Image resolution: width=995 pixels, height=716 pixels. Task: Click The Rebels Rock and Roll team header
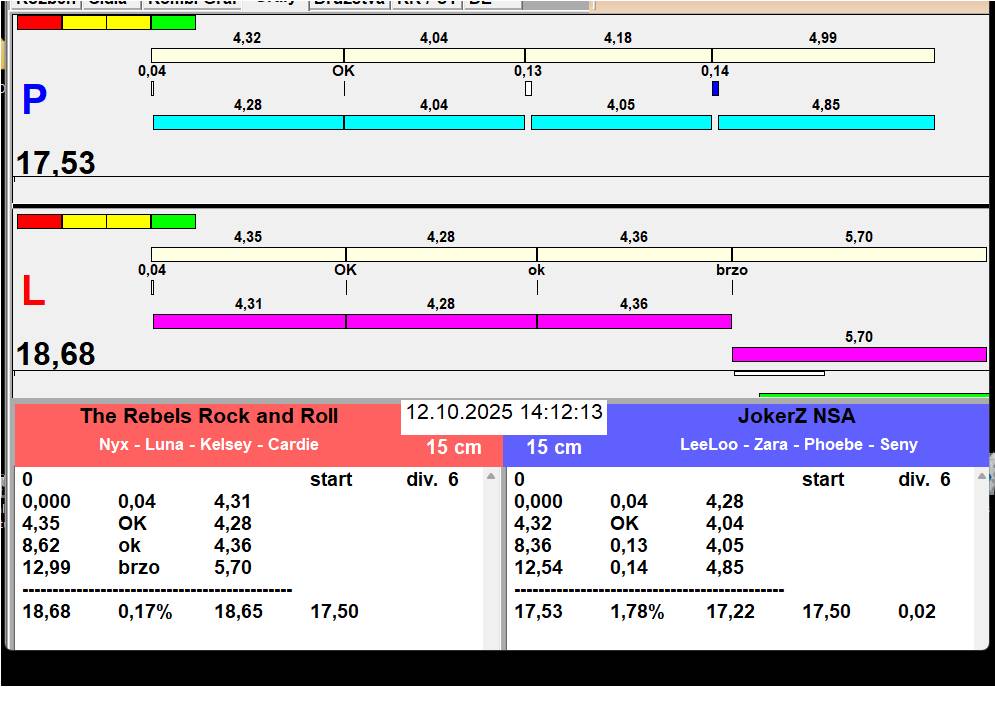(209, 416)
